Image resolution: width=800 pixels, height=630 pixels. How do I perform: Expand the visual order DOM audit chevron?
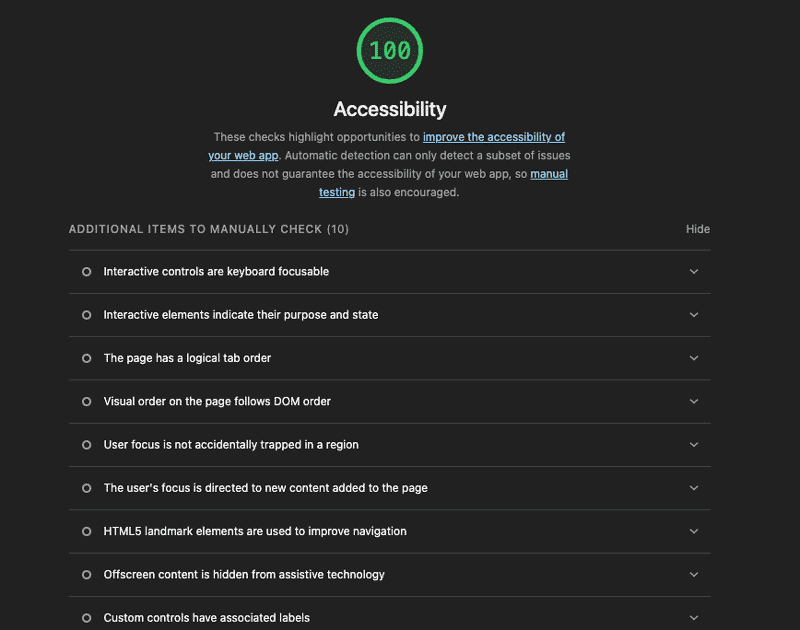tap(694, 402)
